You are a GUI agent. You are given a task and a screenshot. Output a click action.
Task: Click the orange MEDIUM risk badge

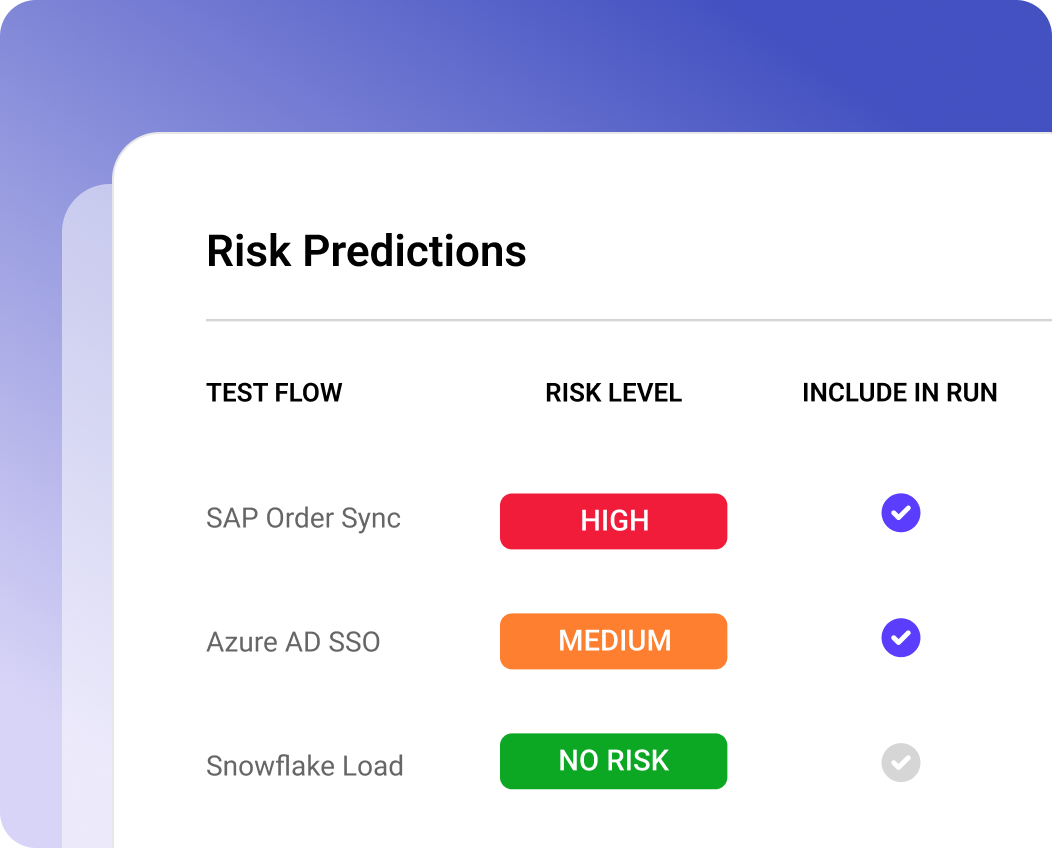613,641
